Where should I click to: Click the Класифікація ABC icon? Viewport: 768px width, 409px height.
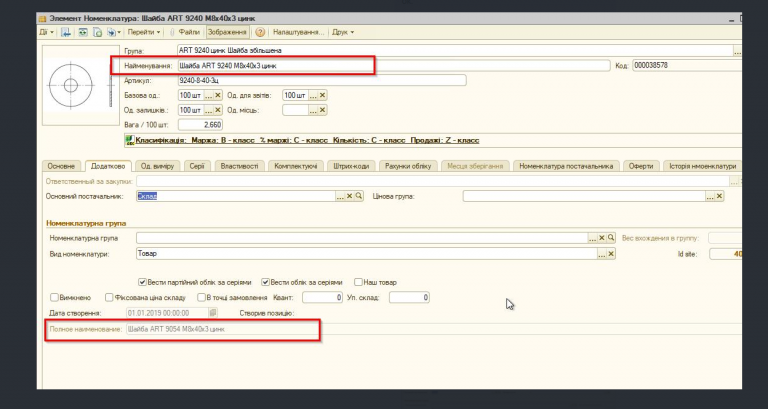click(x=130, y=141)
